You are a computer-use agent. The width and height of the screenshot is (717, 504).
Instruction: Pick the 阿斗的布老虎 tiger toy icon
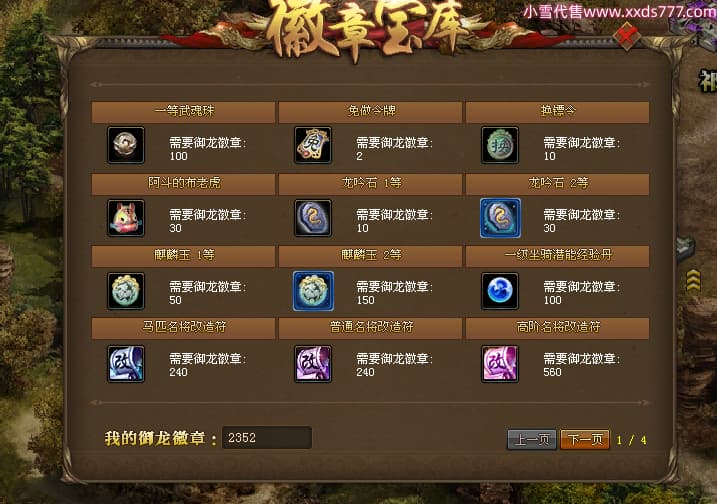pos(126,218)
